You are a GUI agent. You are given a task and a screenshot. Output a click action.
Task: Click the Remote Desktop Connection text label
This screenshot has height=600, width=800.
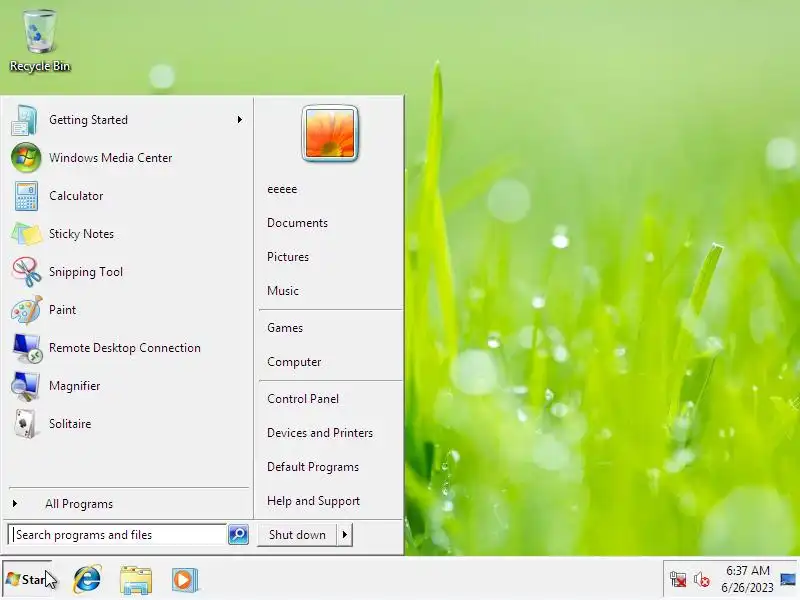tap(124, 348)
